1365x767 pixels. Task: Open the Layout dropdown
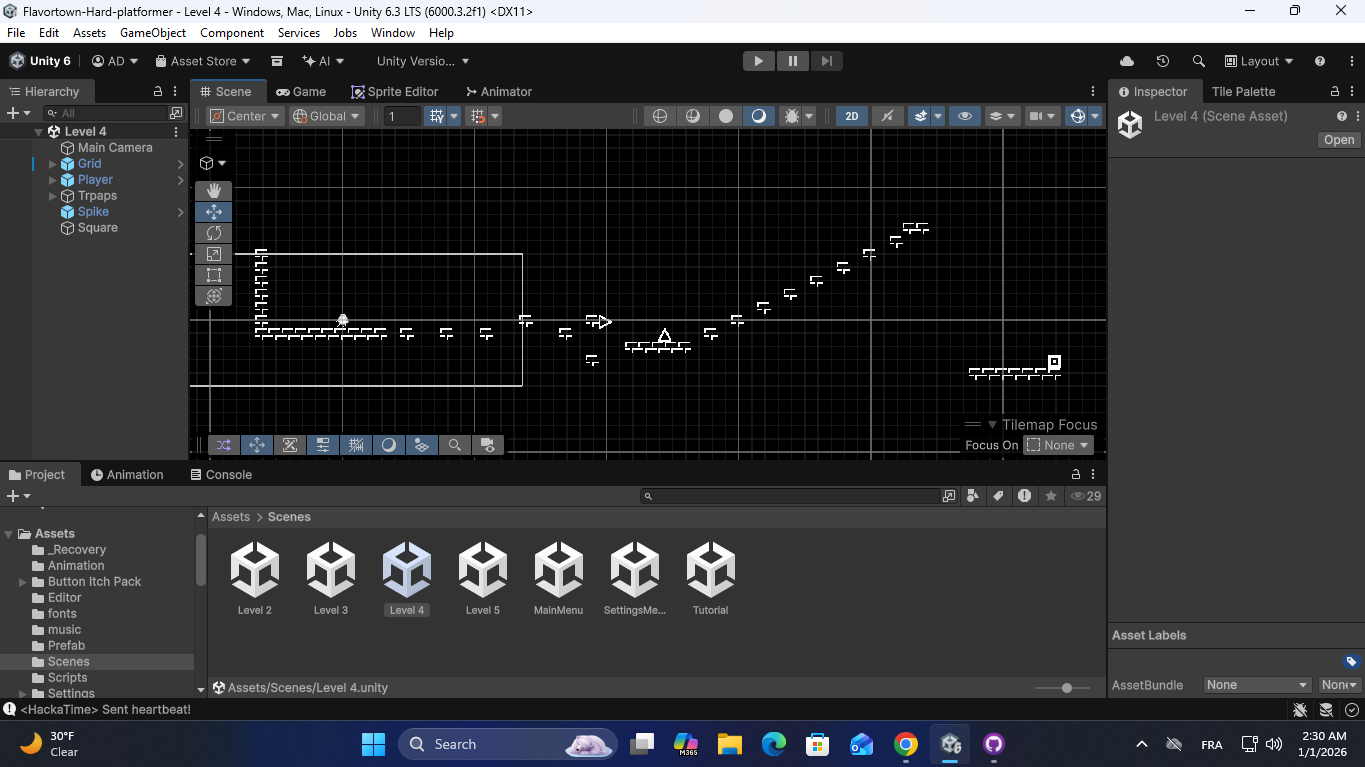(1259, 61)
